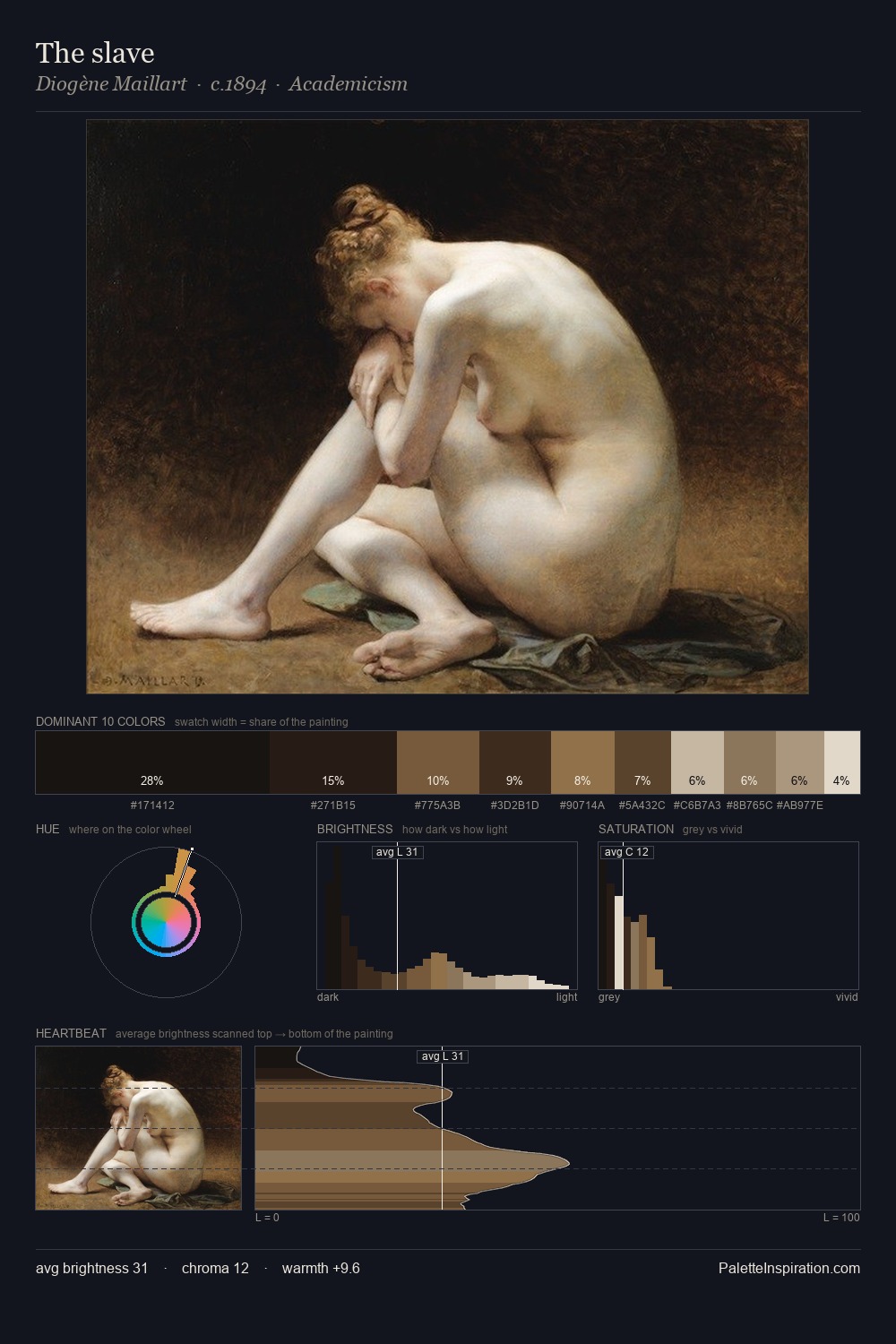Click the title 'The slave'

(95, 53)
